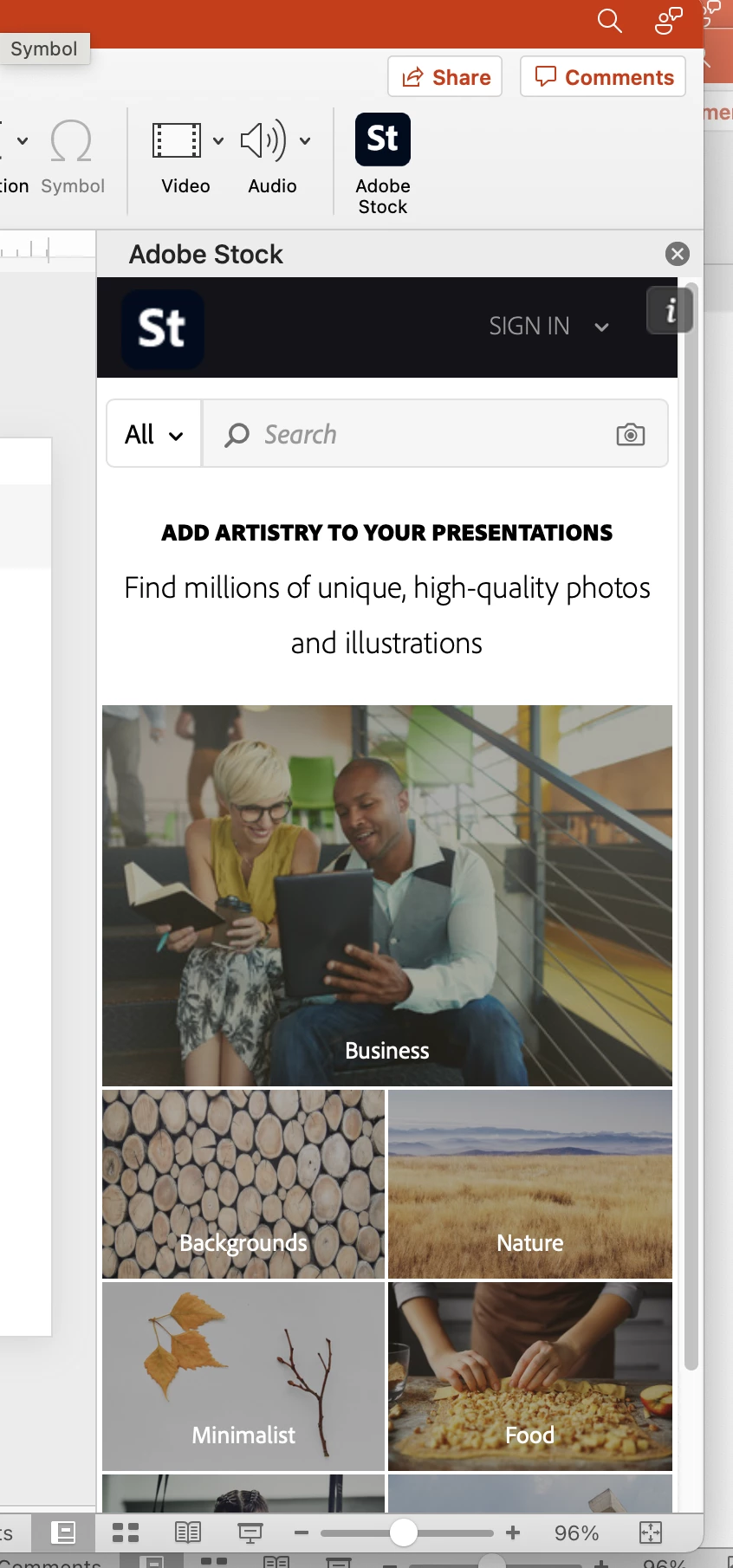The width and height of the screenshot is (733, 1568).
Task: Open the Minimalist category thumbnail
Action: (x=243, y=1377)
